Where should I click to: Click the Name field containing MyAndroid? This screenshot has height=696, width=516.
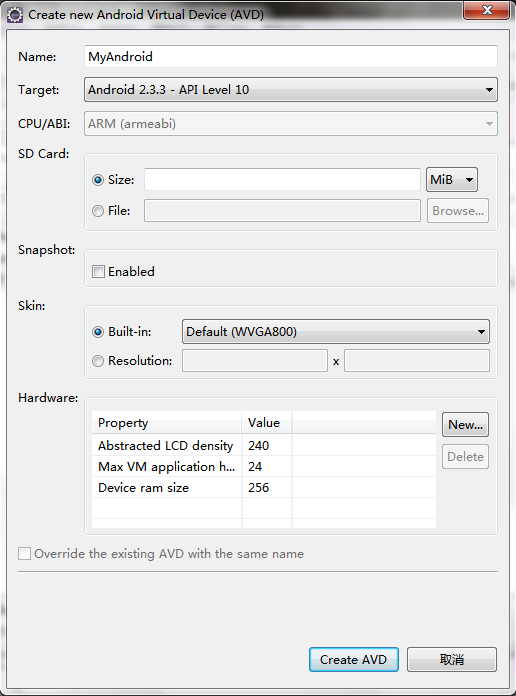click(291, 56)
